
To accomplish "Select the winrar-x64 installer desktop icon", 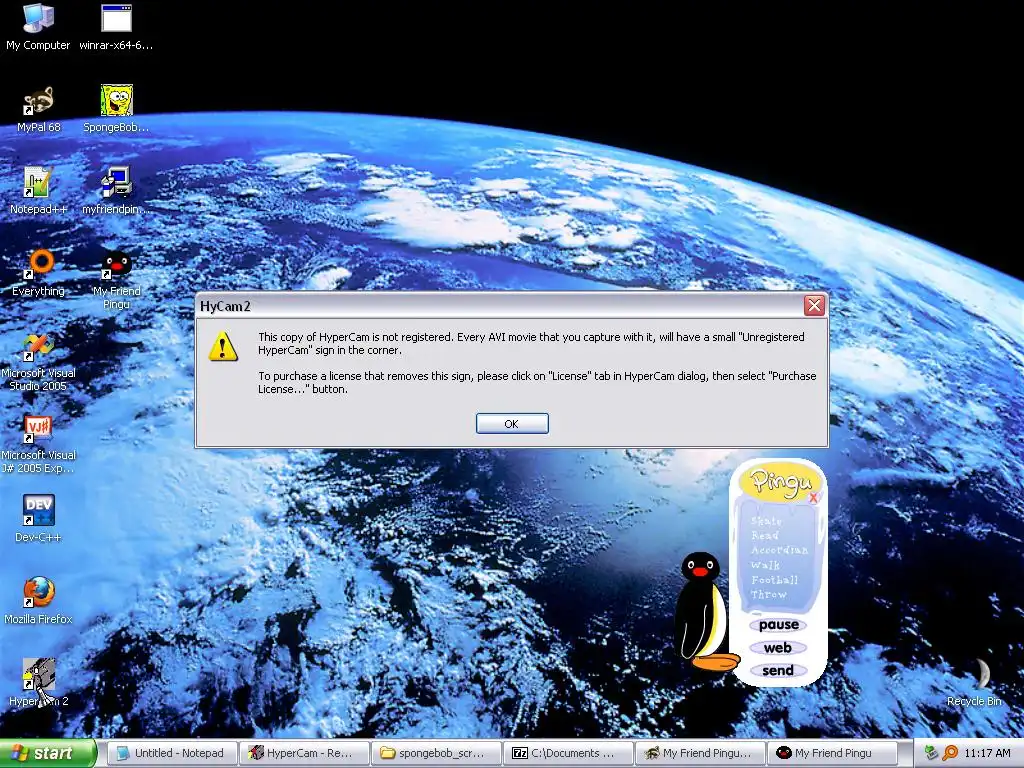I will [116, 28].
